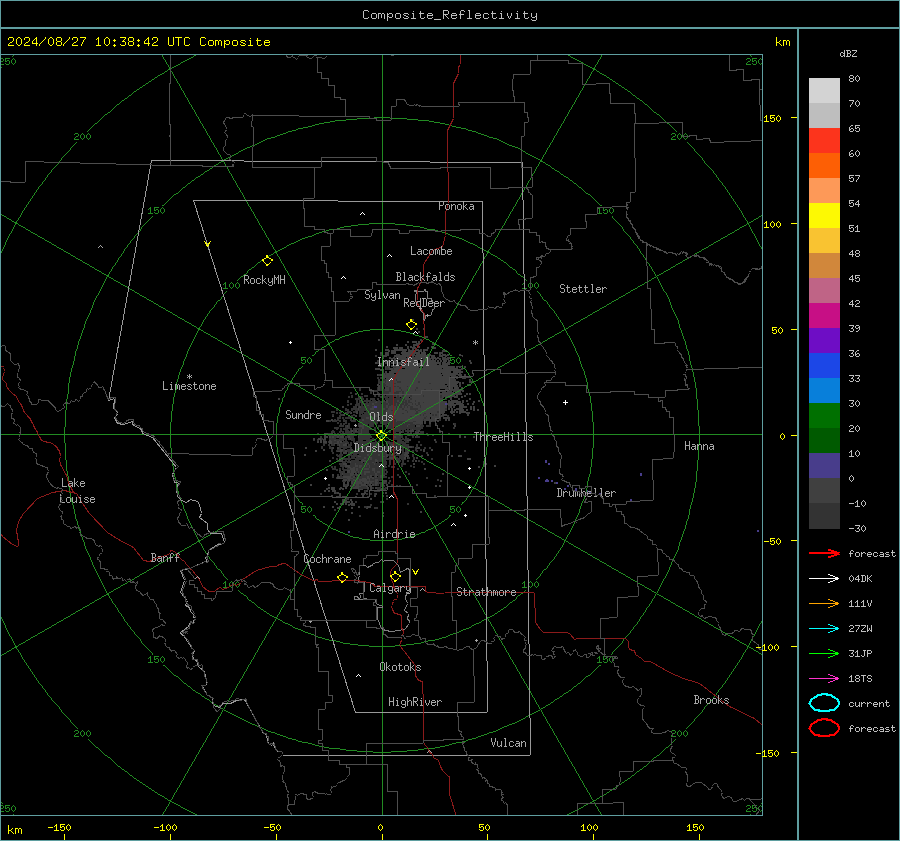This screenshot has width=900, height=841.
Task: Click the magenta 18TS arrow in legend
Action: coord(824,679)
